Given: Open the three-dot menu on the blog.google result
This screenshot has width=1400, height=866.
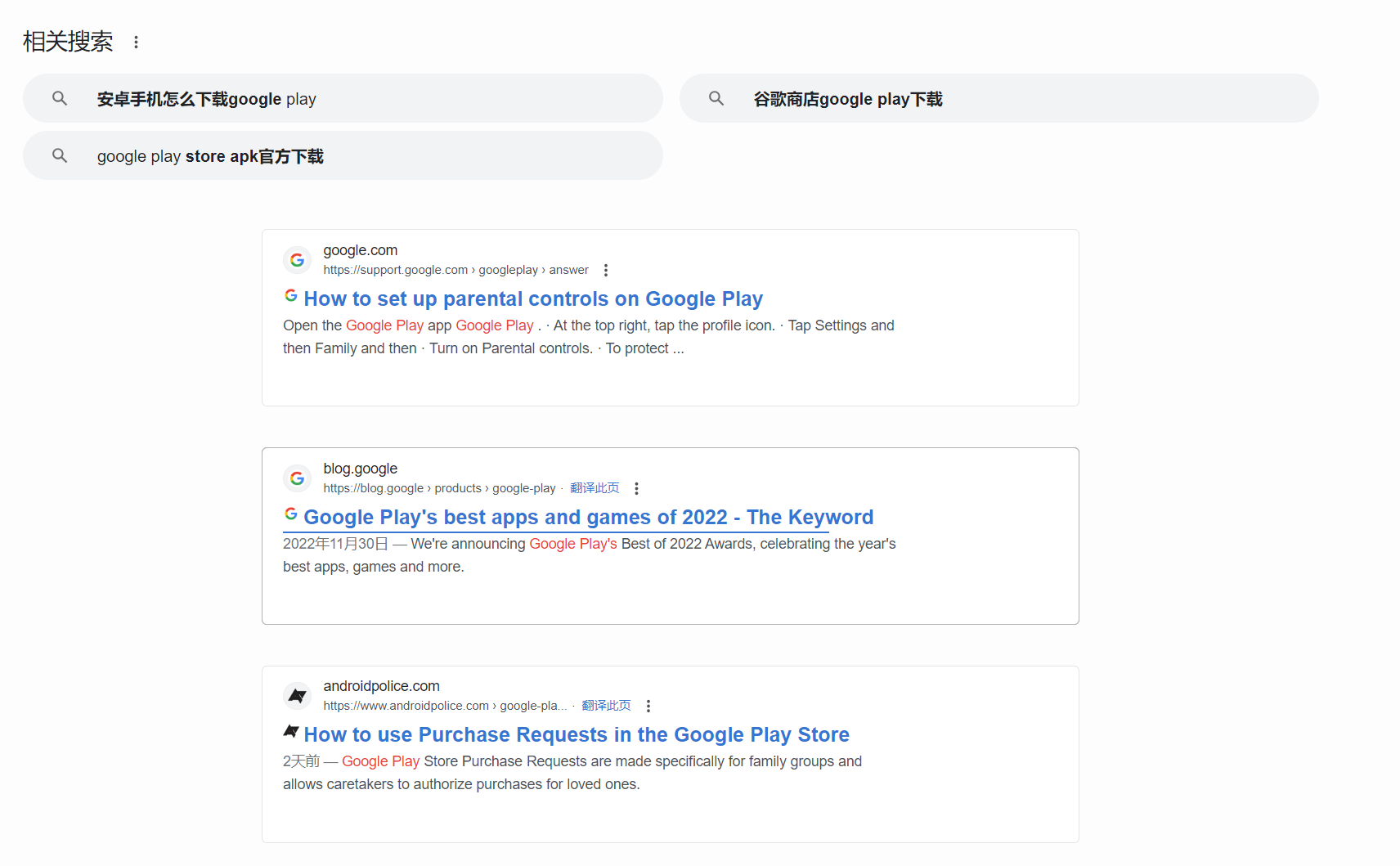Looking at the screenshot, I should coord(636,487).
